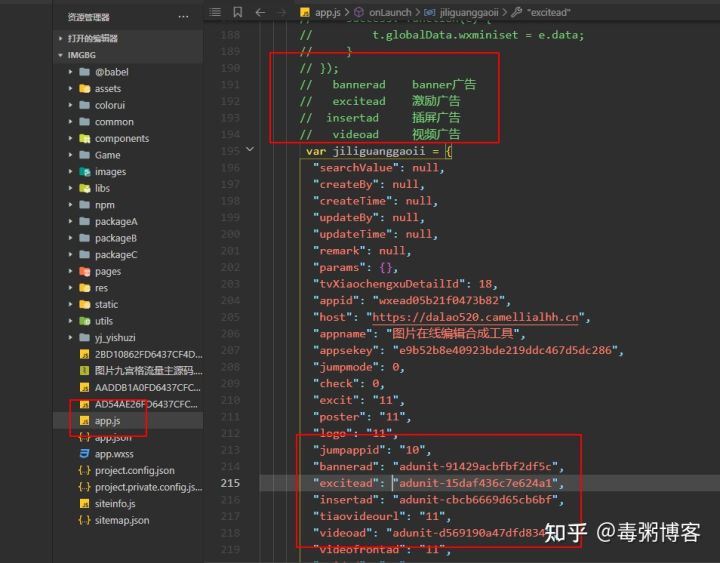Expand the assets folder arrow
This screenshot has height=563, width=720.
coord(70,88)
